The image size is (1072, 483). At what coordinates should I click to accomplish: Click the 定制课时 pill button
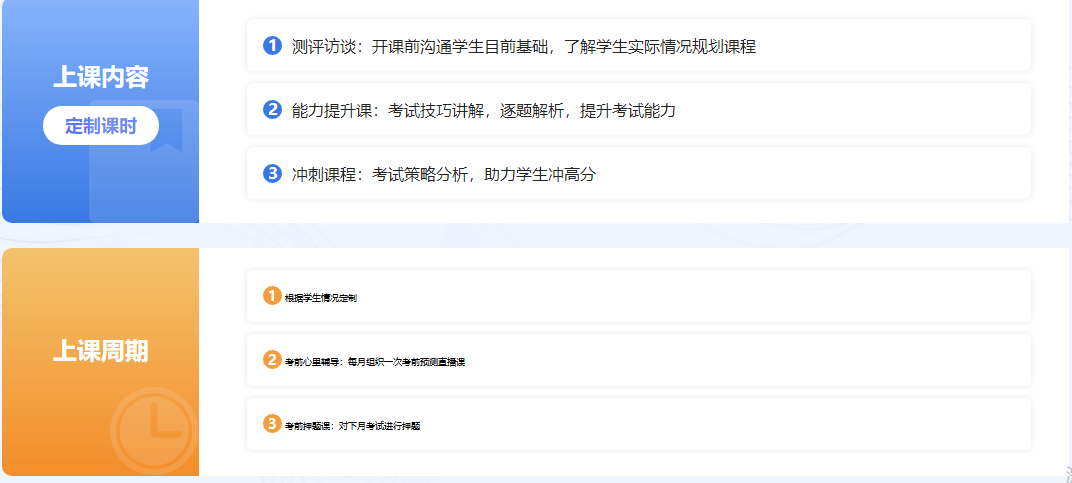[x=101, y=126]
